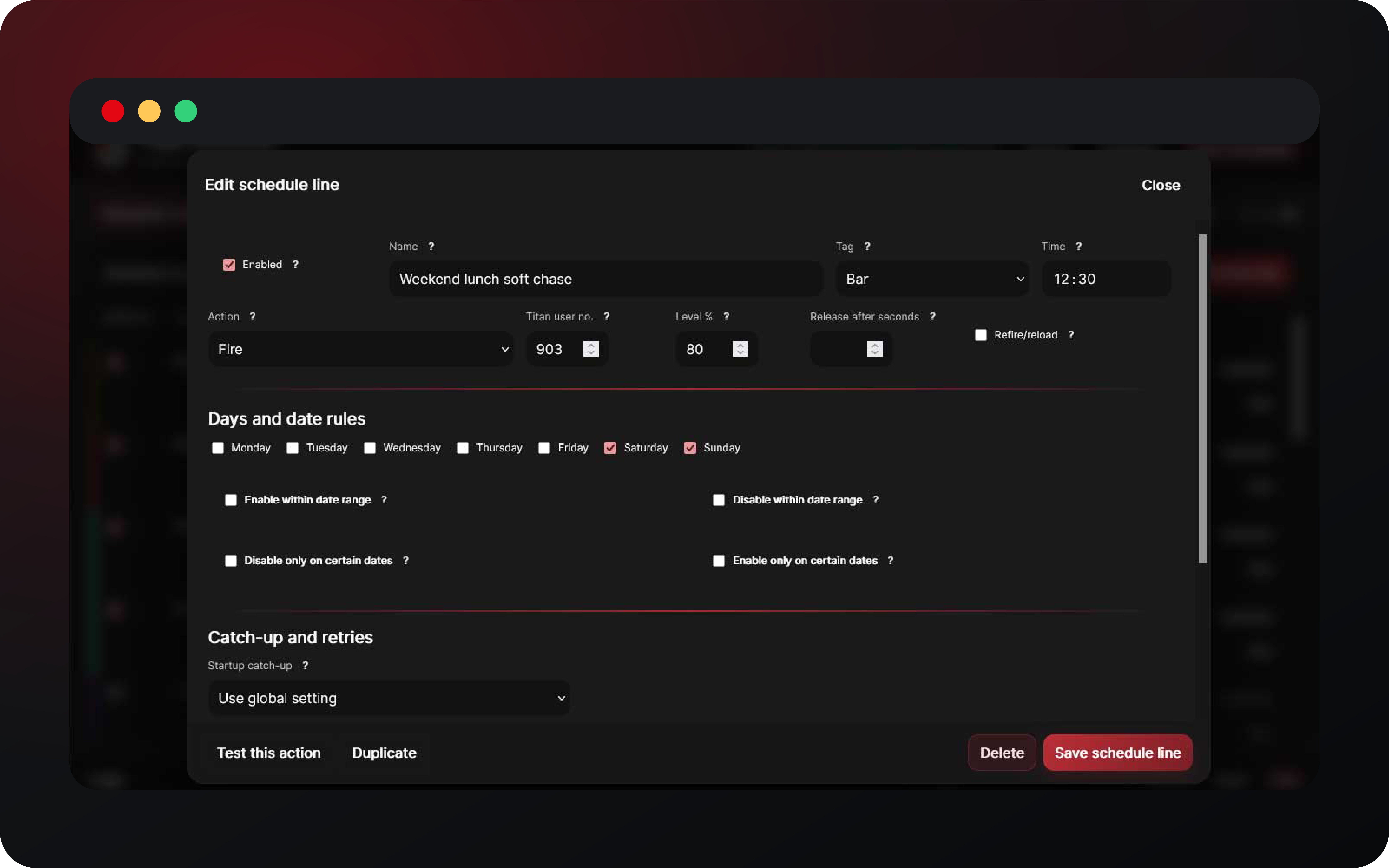Tick Disable within date range checkbox

(x=719, y=500)
